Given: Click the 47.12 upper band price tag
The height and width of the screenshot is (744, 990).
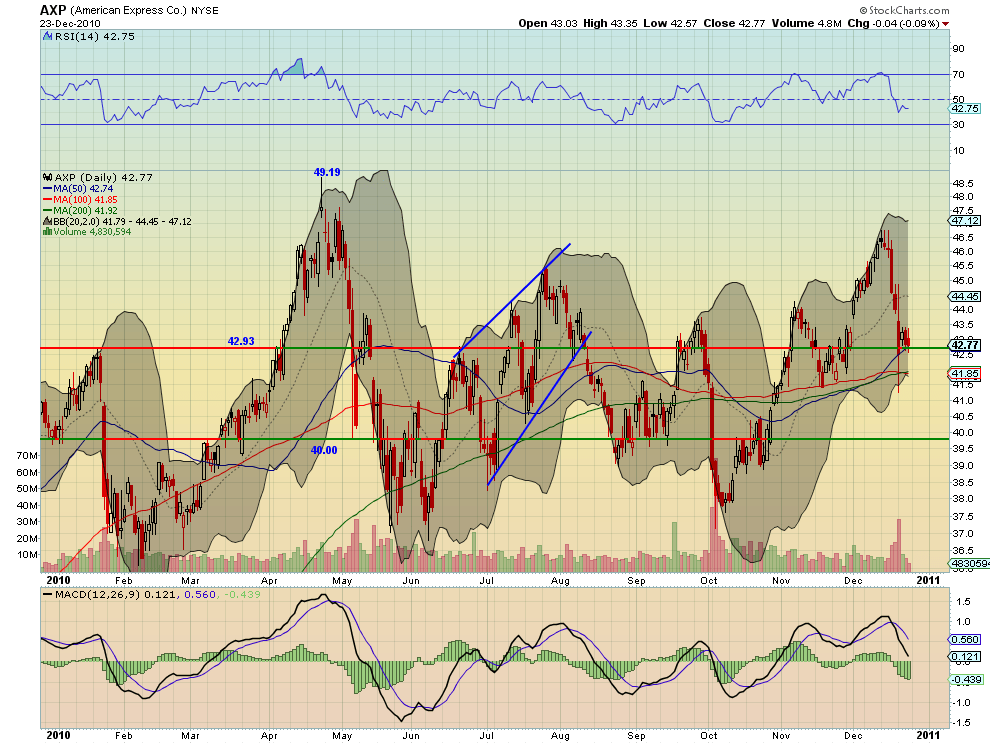Looking at the screenshot, I should (x=965, y=220).
